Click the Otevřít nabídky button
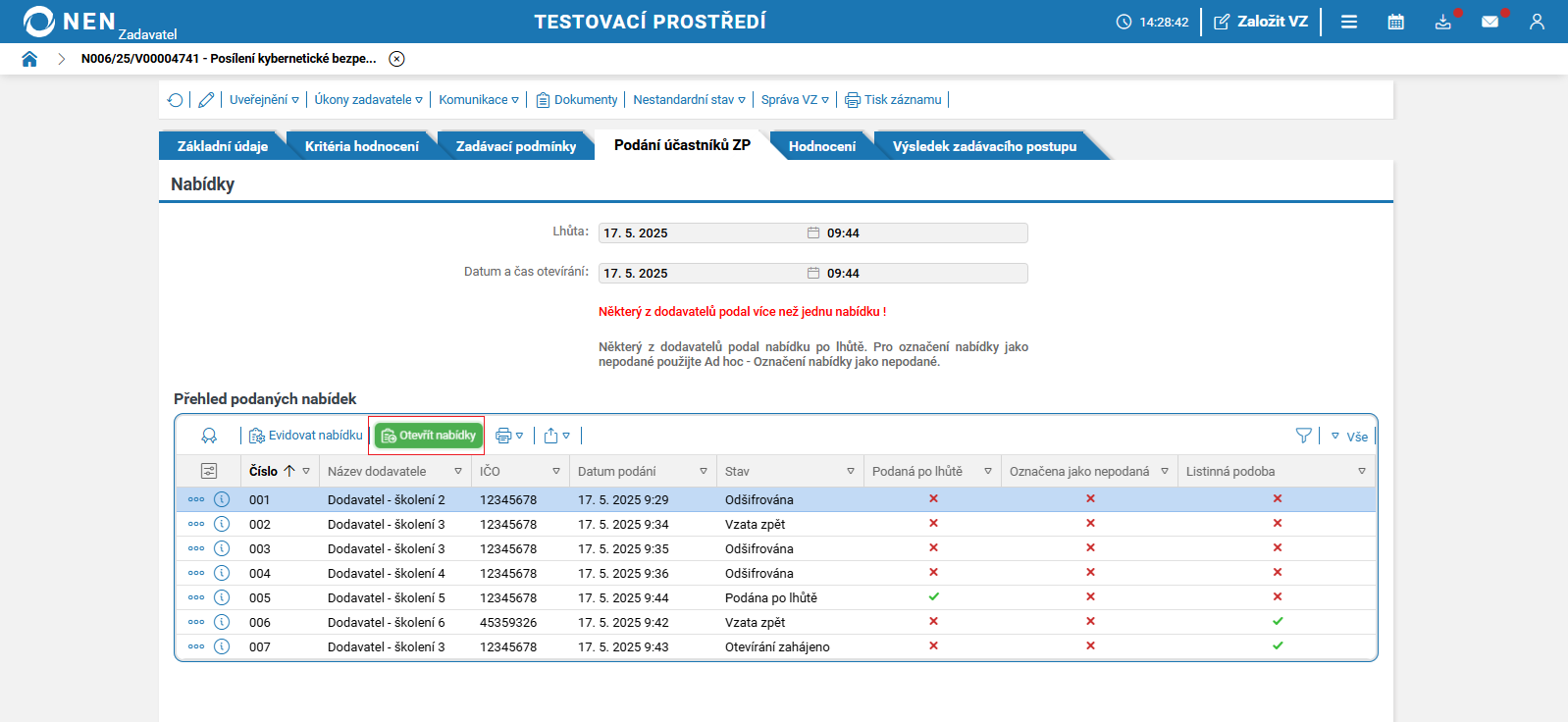Screen dimensions: 1568x722 (x=428, y=436)
